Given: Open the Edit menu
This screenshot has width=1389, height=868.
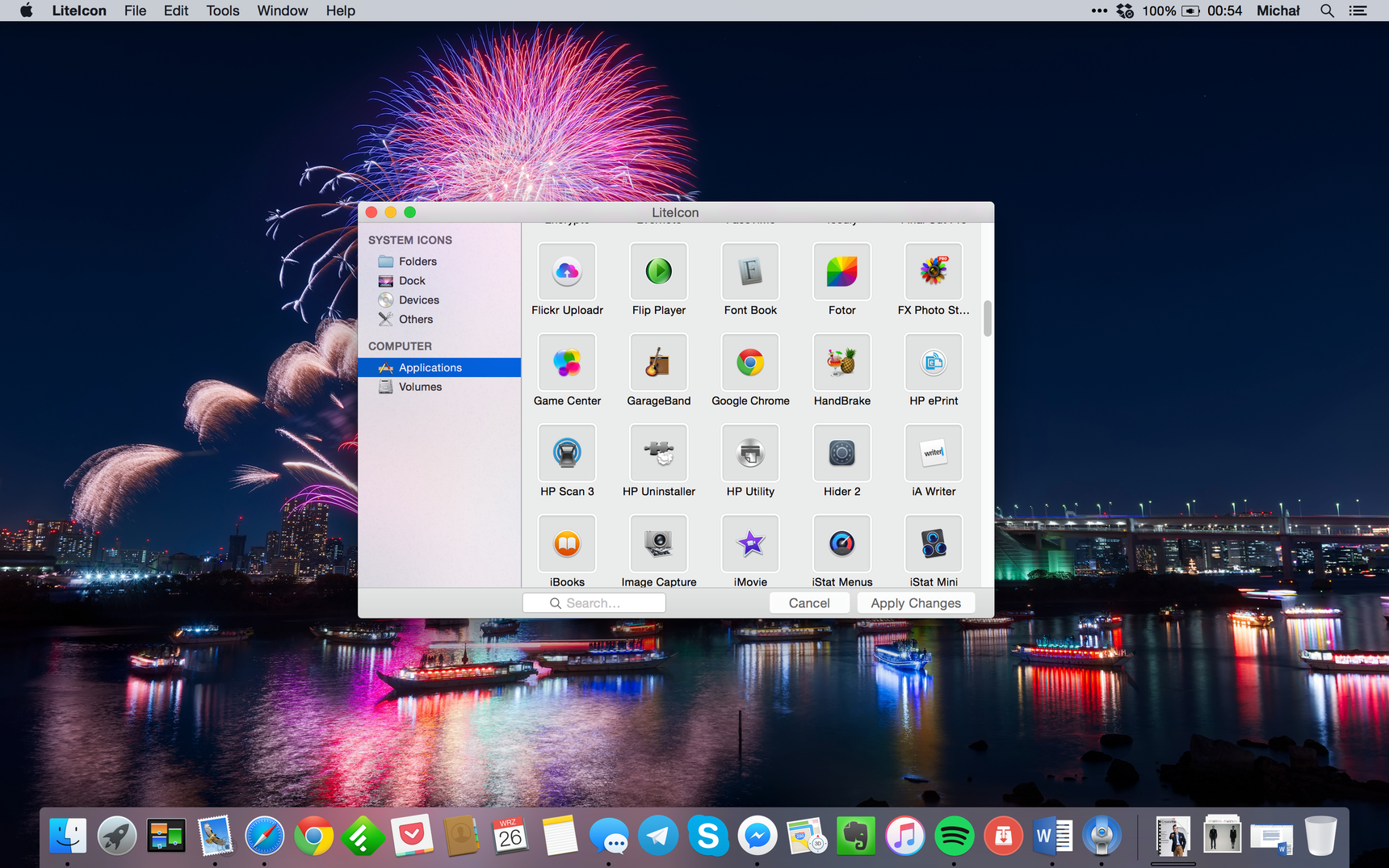Looking at the screenshot, I should (176, 10).
